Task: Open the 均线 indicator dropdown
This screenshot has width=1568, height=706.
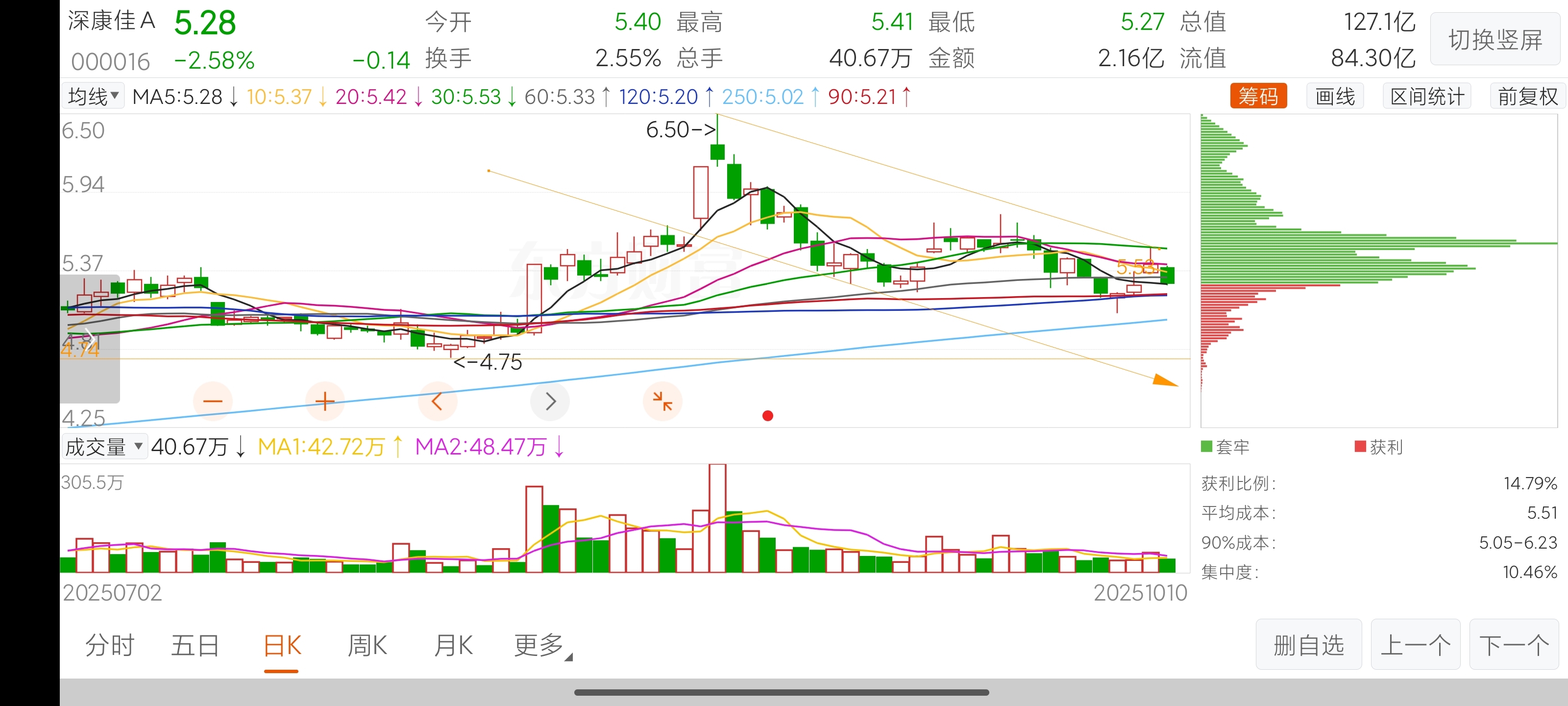Action: (93, 96)
